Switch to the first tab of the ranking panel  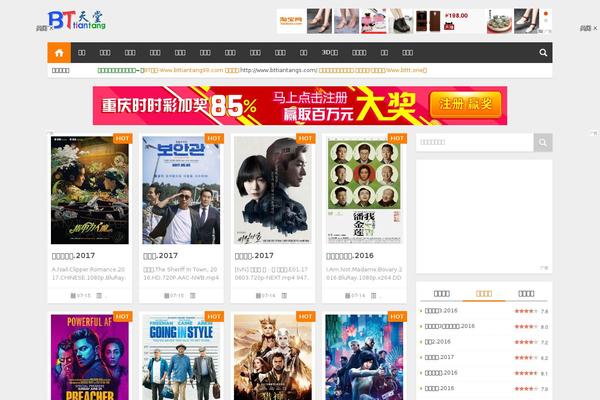coord(442,294)
